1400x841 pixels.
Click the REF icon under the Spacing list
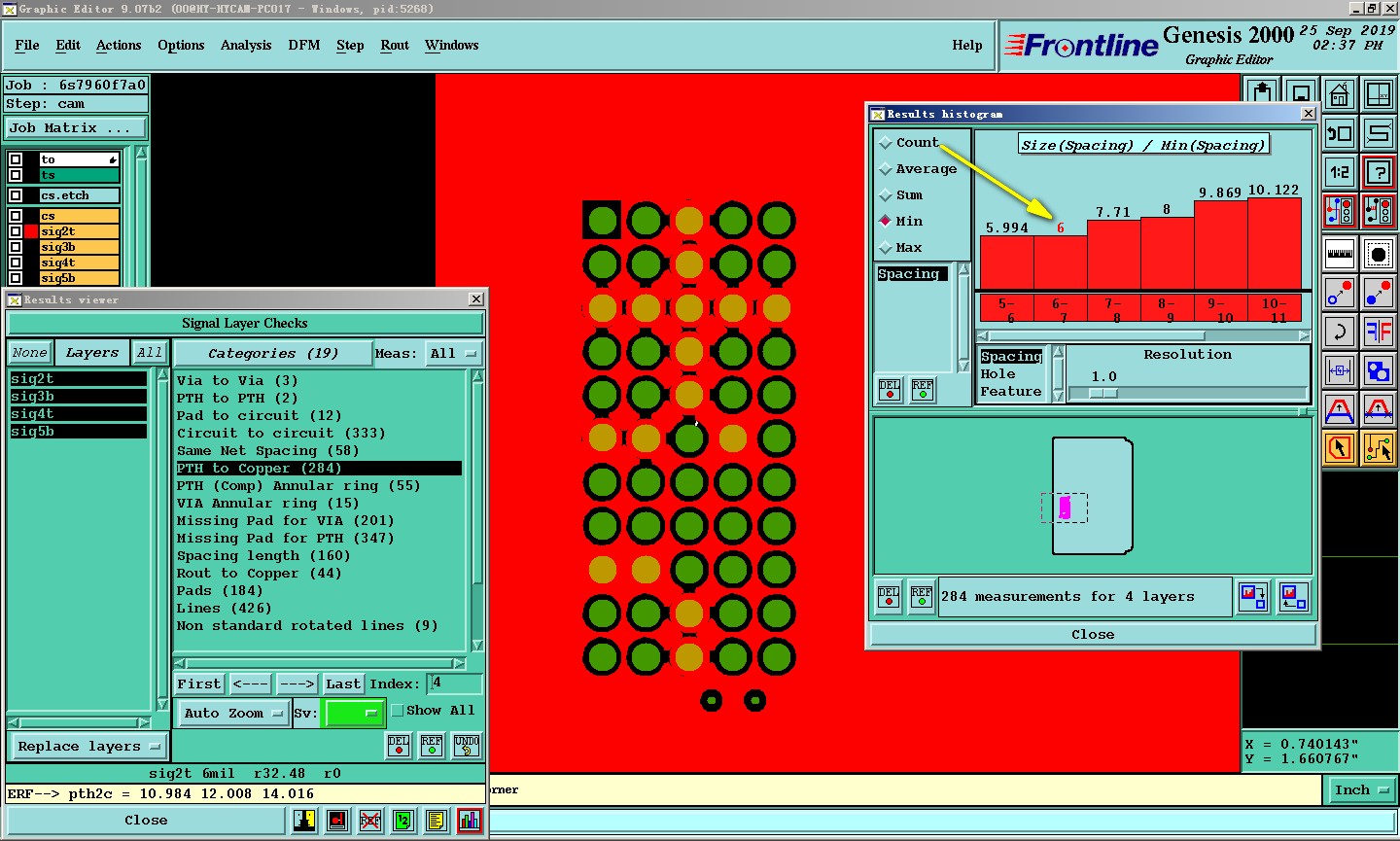[x=922, y=390]
